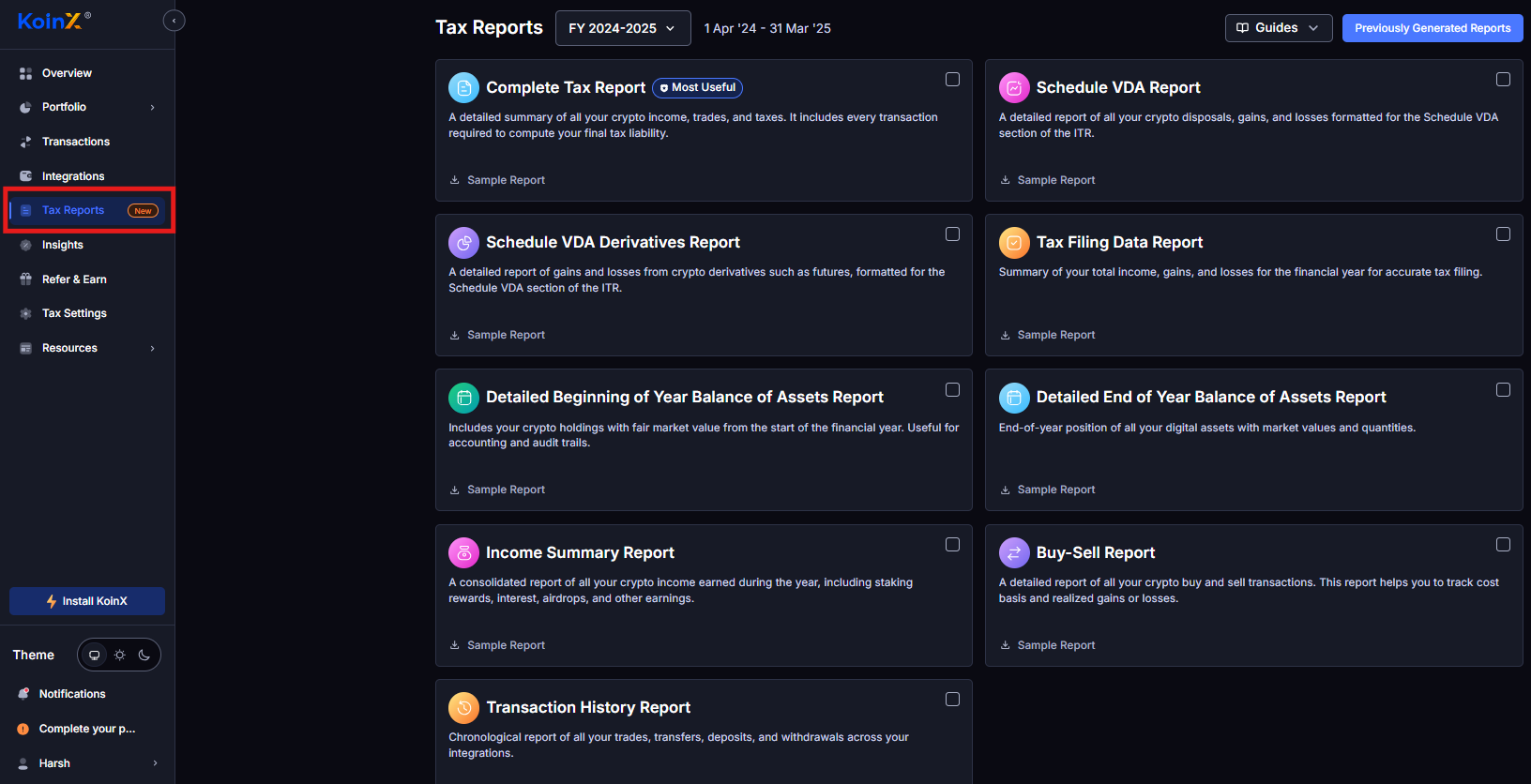The height and width of the screenshot is (784, 1531).
Task: Select system theme monitor icon
Action: [94, 655]
